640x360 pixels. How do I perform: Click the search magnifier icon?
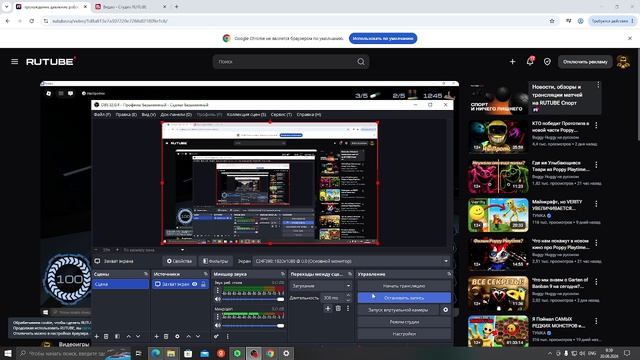[x=361, y=62]
